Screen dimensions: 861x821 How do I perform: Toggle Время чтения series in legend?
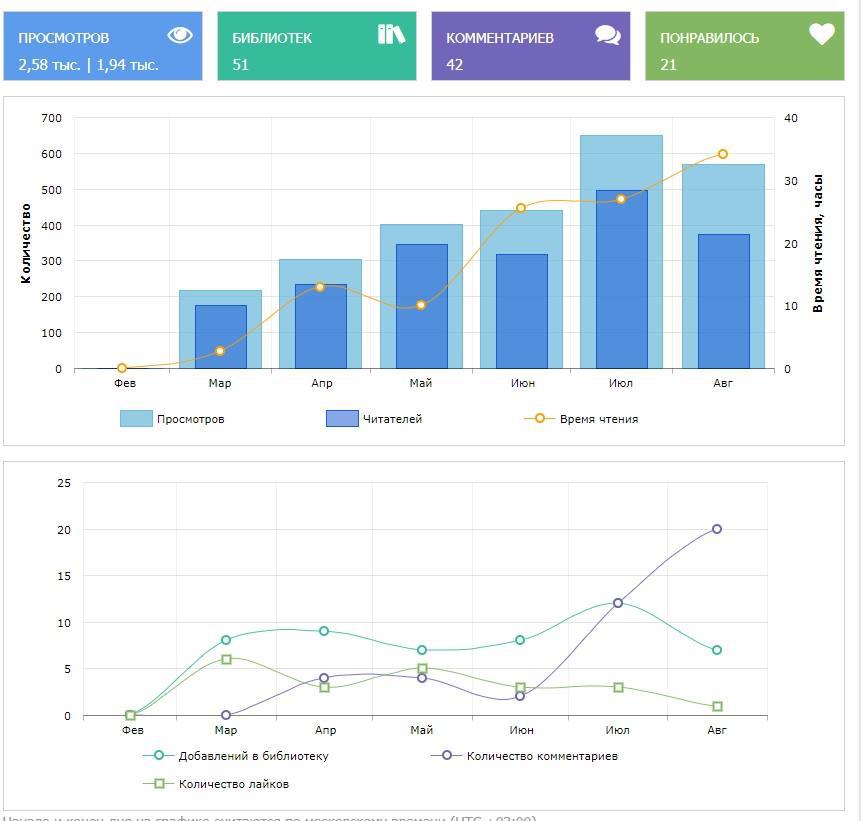[x=598, y=419]
